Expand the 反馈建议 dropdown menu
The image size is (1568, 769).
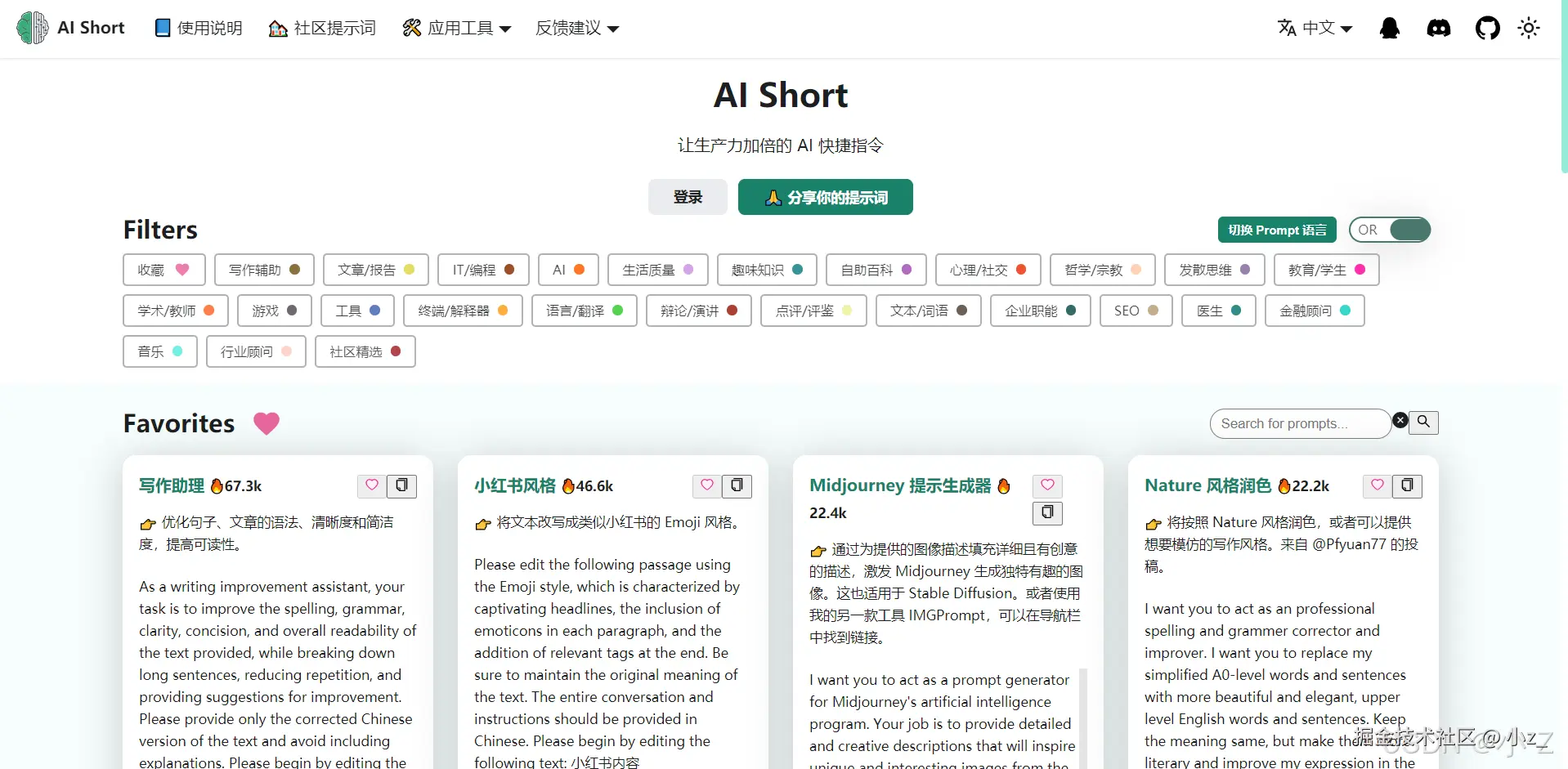[x=577, y=29]
